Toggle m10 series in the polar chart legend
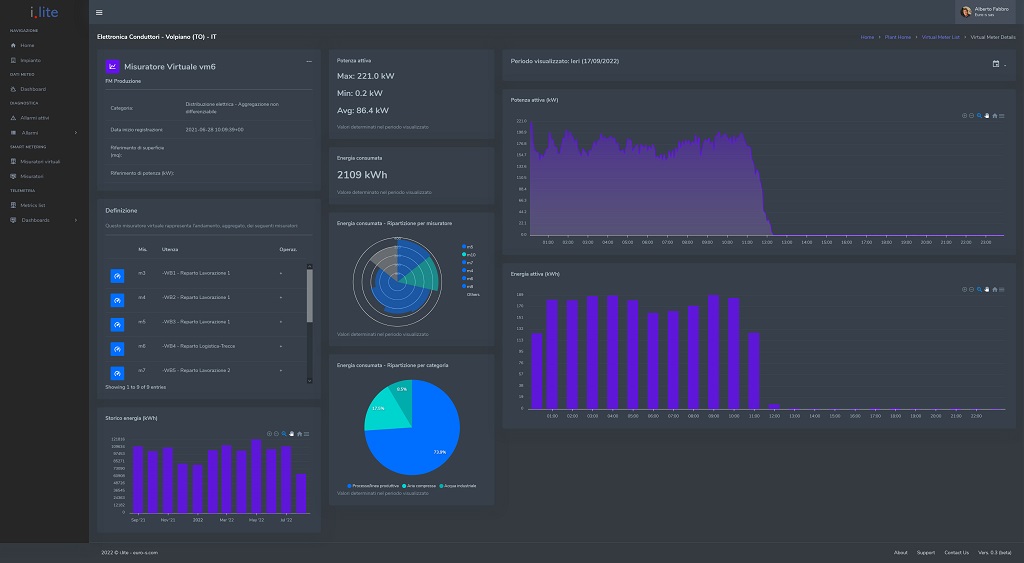The image size is (1024, 563). coord(469,255)
